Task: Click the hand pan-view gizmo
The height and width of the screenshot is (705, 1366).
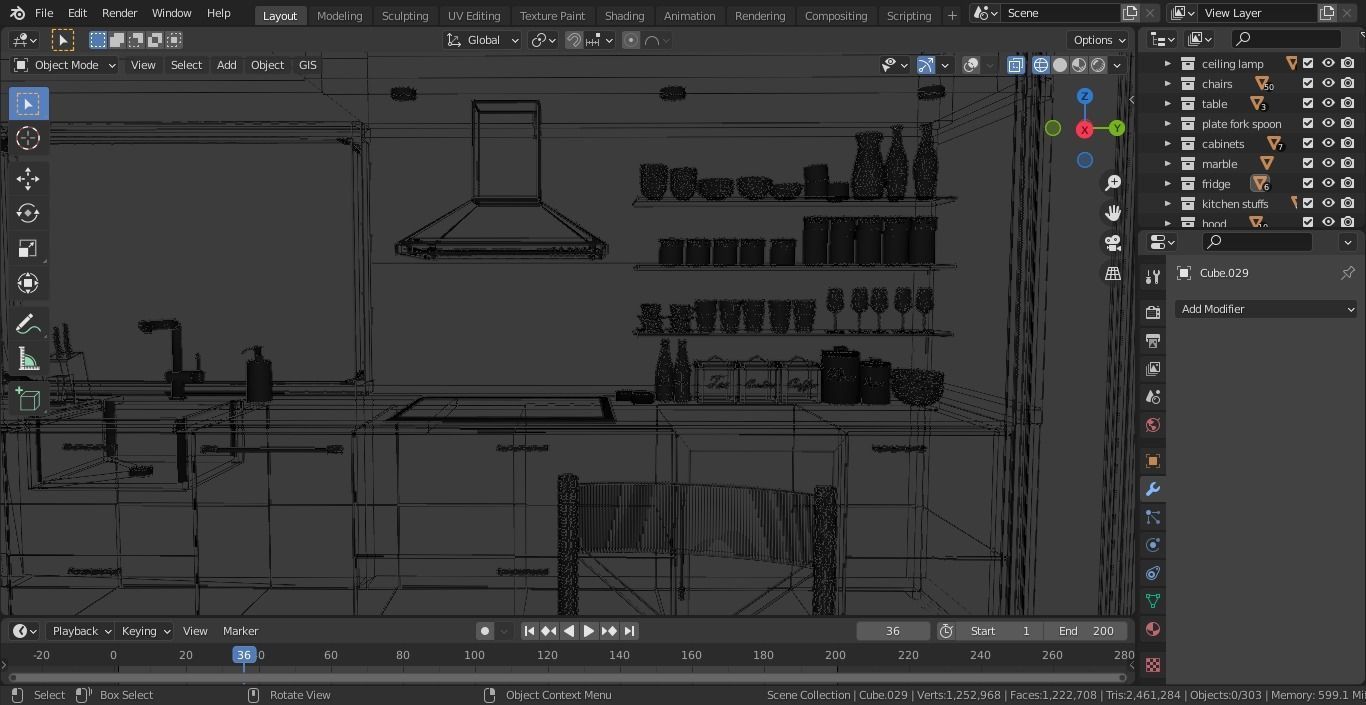Action: (x=1113, y=213)
